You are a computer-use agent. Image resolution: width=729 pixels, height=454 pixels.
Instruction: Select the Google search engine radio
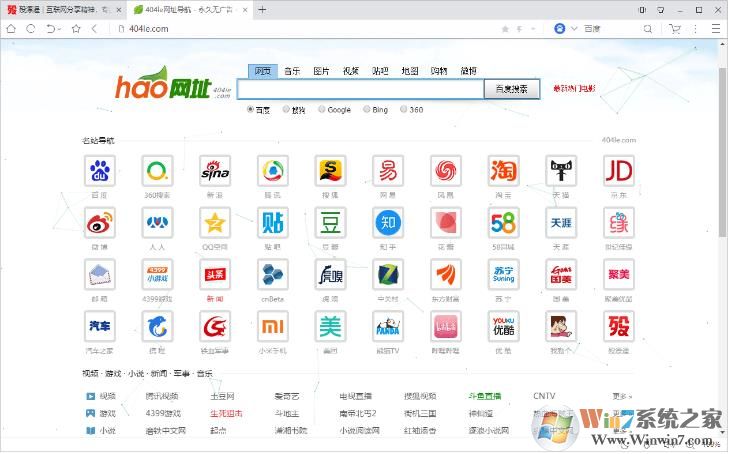click(x=321, y=109)
